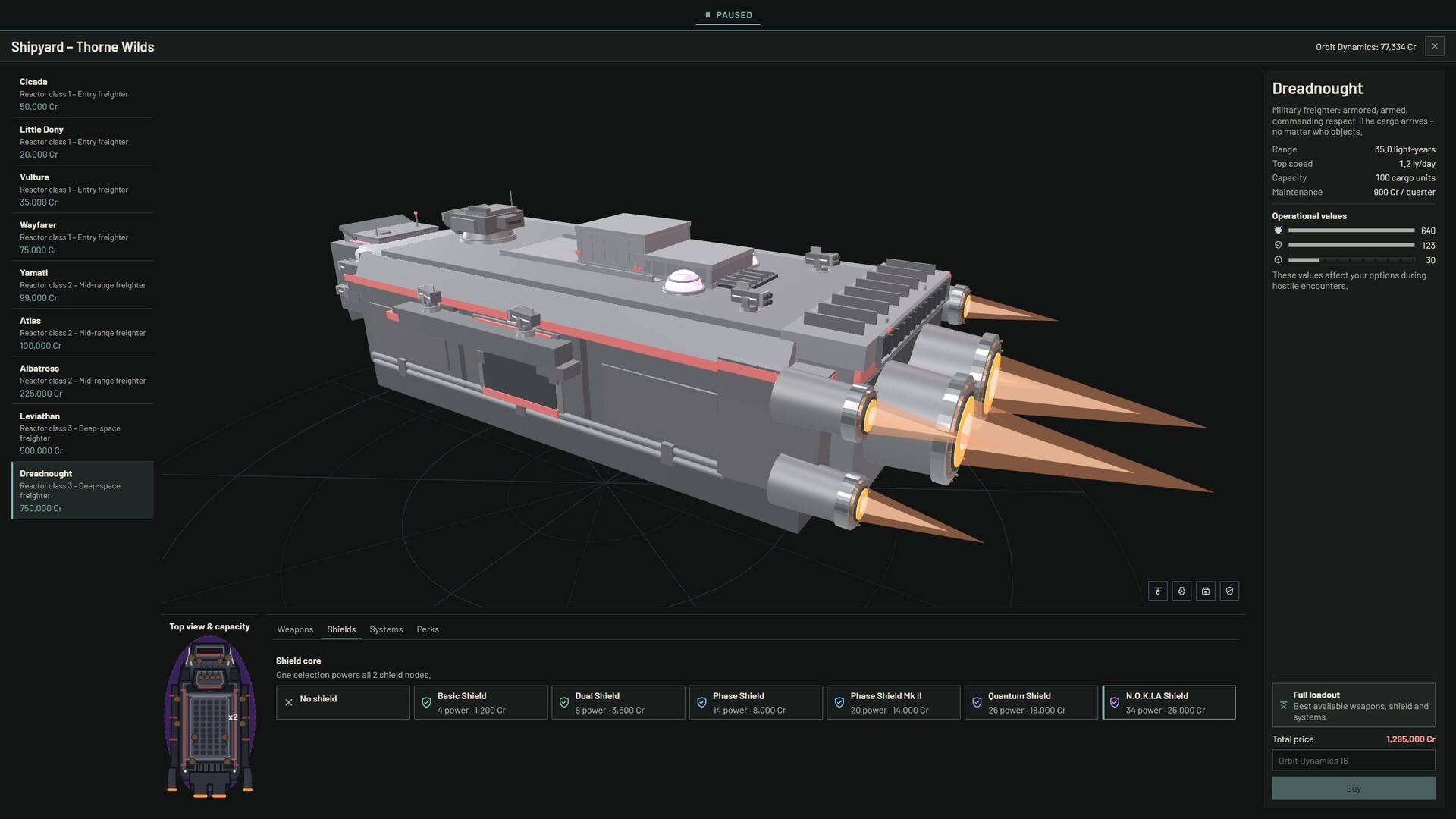
Task: Close the shipyard with the X button
Action: point(1435,46)
